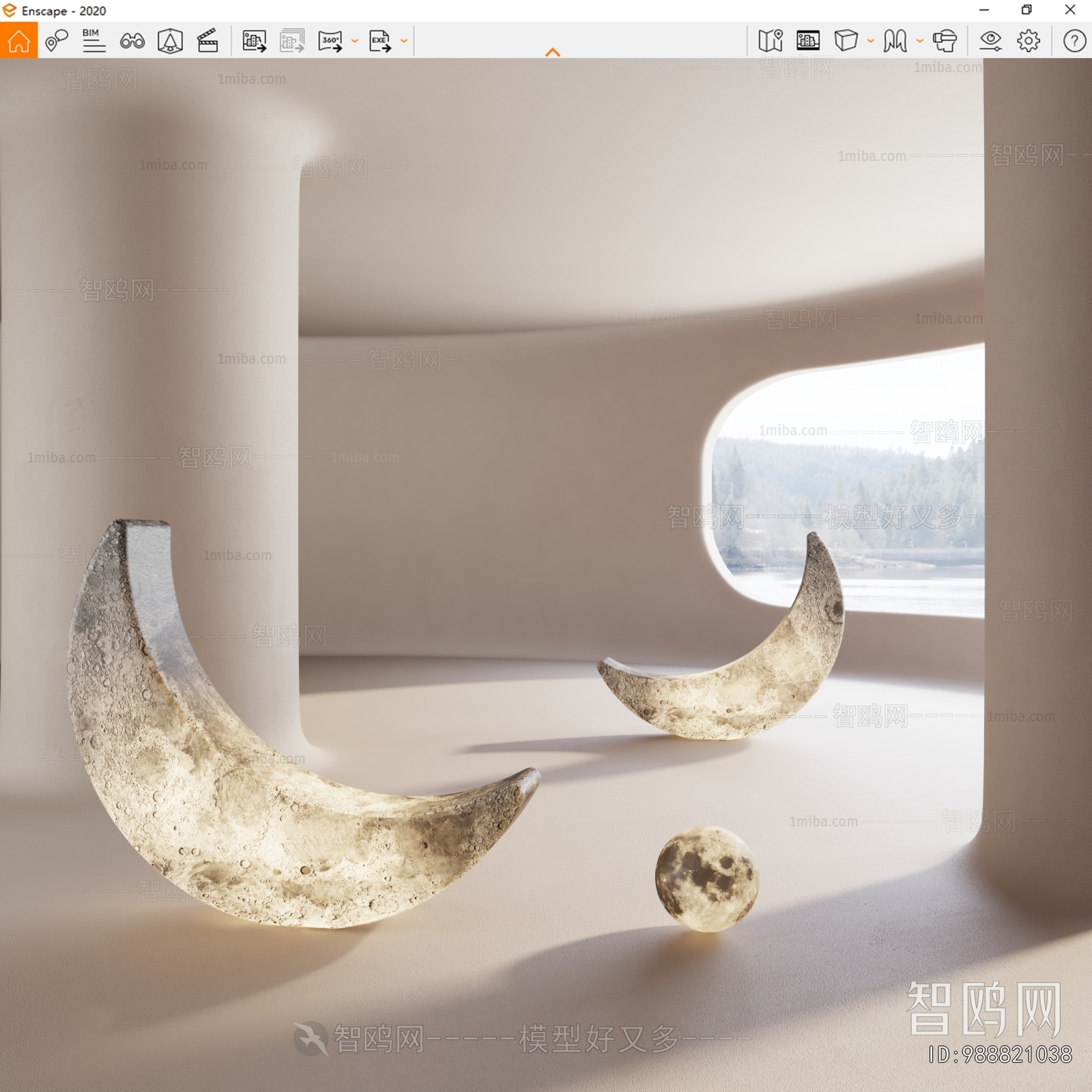
Task: Click the orange Home icon
Action: [18, 40]
